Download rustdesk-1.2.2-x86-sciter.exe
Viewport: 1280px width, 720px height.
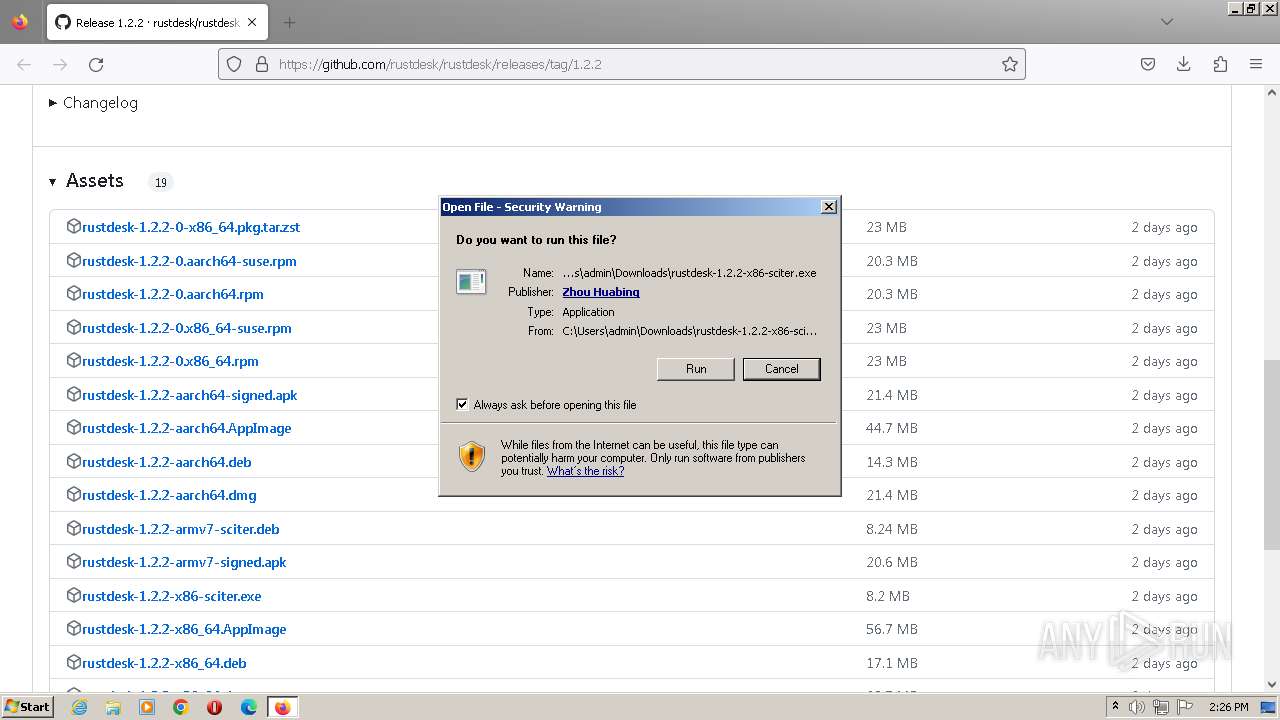click(x=172, y=596)
